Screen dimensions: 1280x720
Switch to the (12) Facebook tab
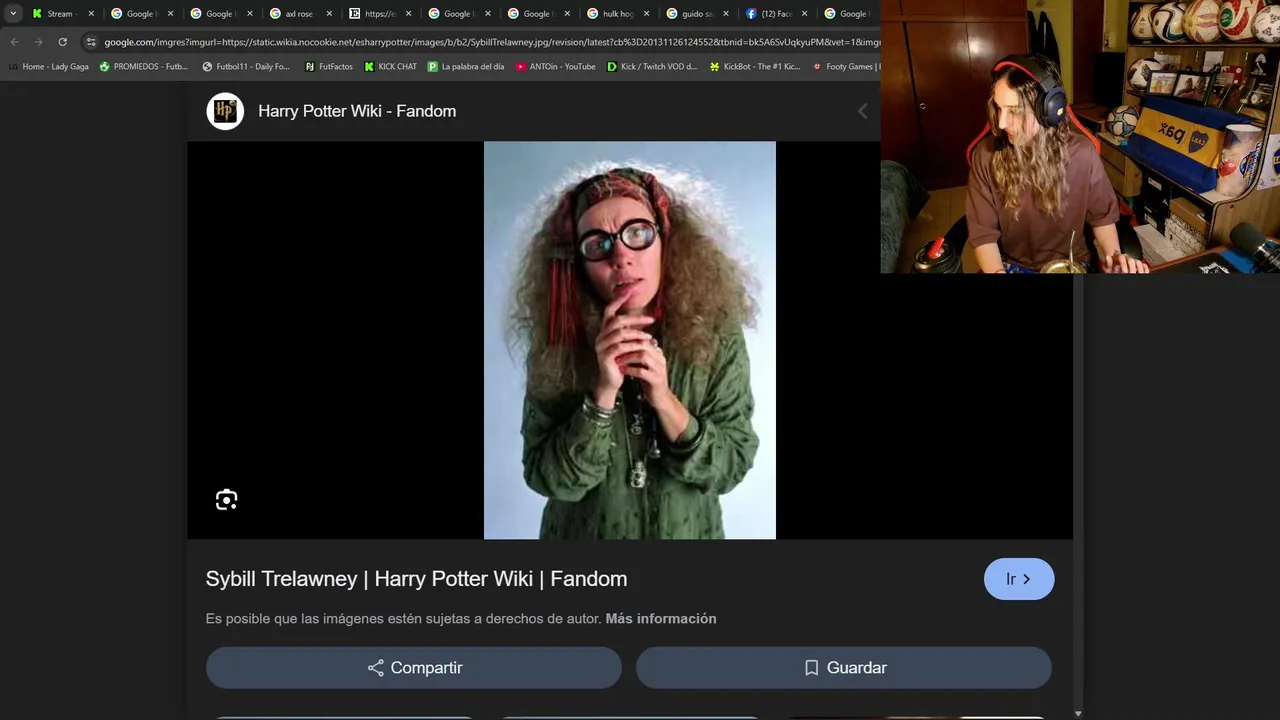click(x=776, y=14)
